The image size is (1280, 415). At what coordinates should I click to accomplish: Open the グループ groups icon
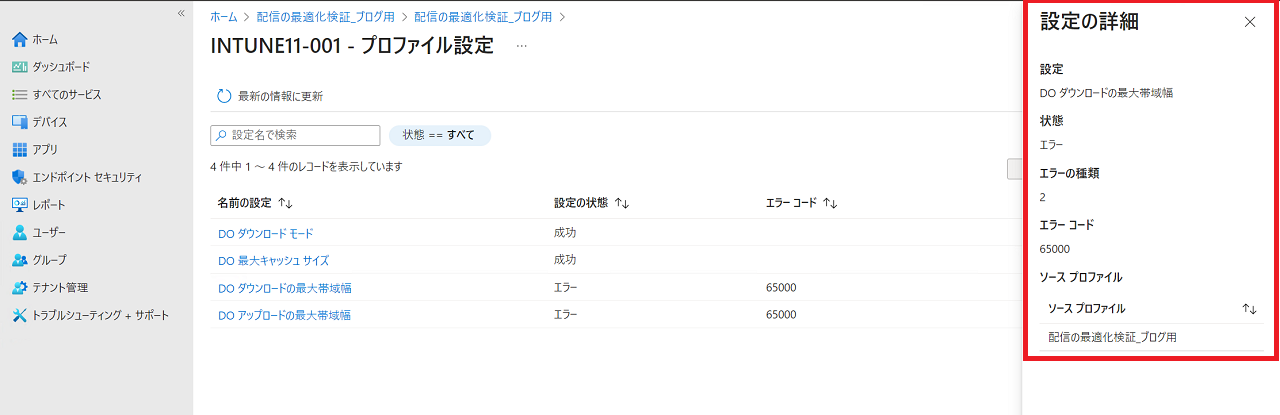pos(19,260)
